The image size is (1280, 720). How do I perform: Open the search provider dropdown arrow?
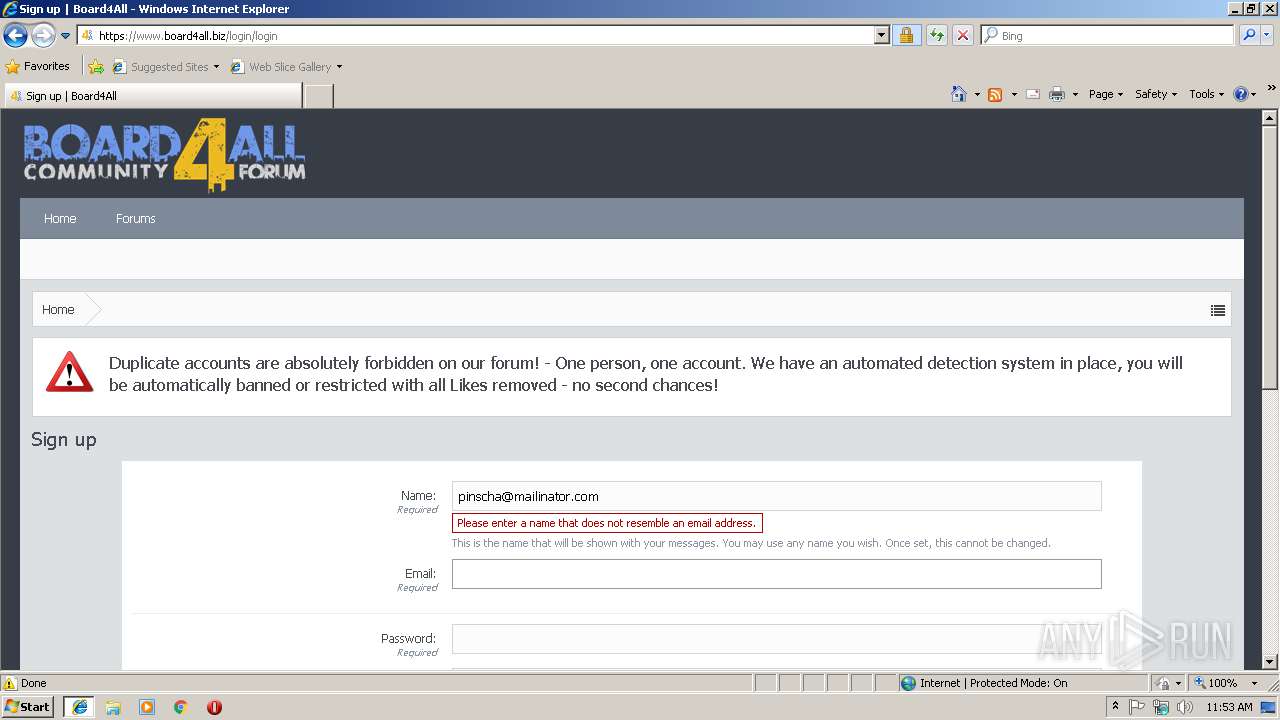(x=1267, y=35)
